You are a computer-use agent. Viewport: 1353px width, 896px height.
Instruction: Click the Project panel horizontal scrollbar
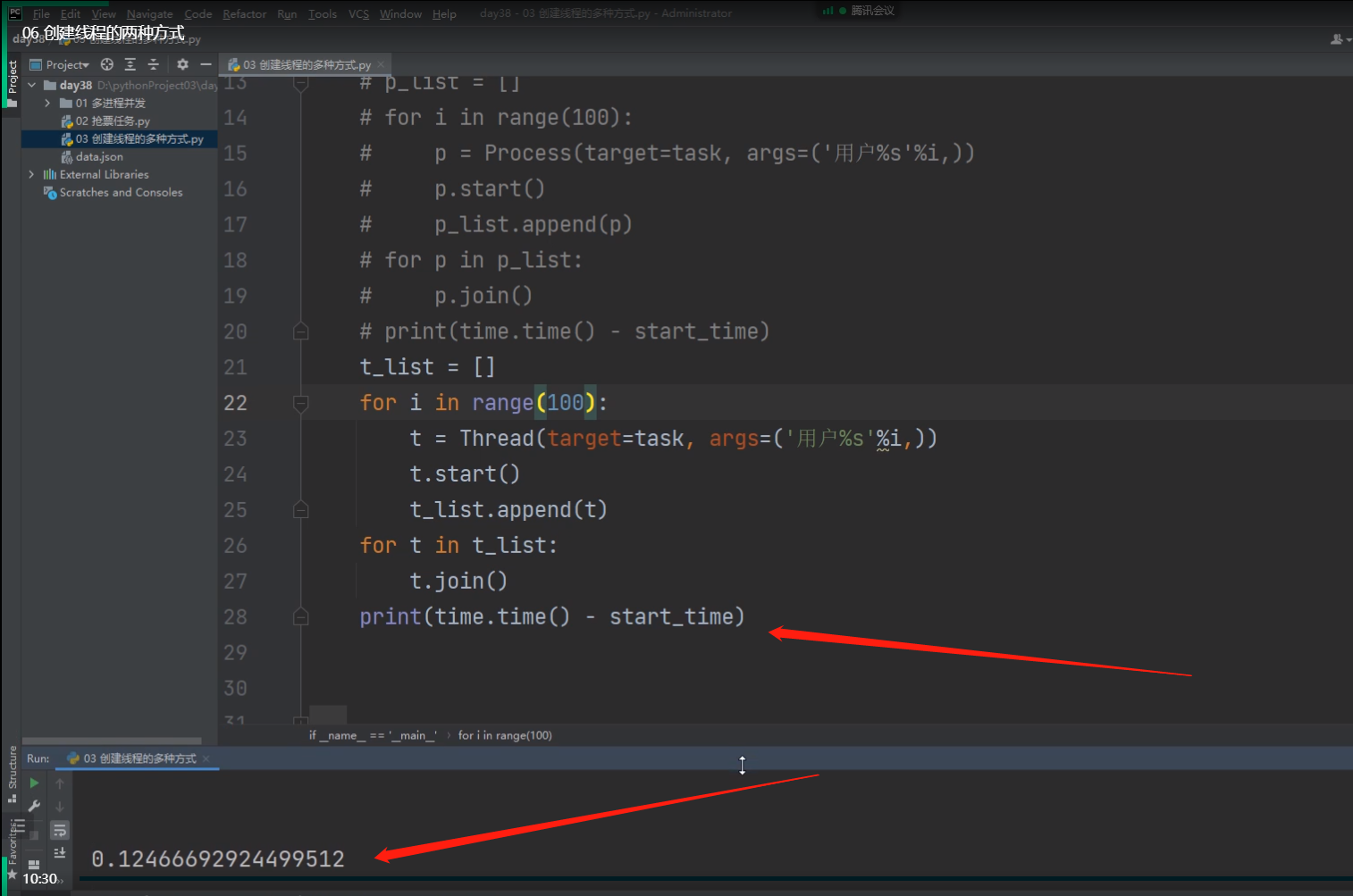click(x=112, y=741)
